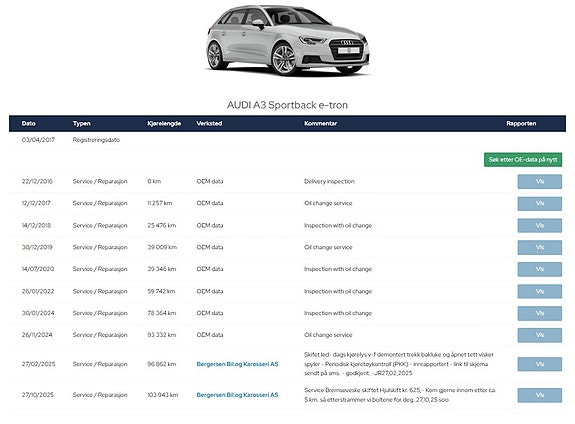
Task: Click 'Inspection with oil change' for 26/01/2022
Action: point(338,291)
